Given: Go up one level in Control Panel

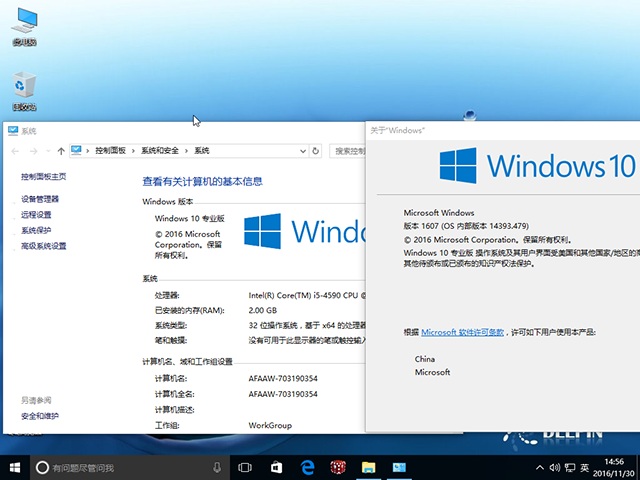Looking at the screenshot, I should [61, 151].
